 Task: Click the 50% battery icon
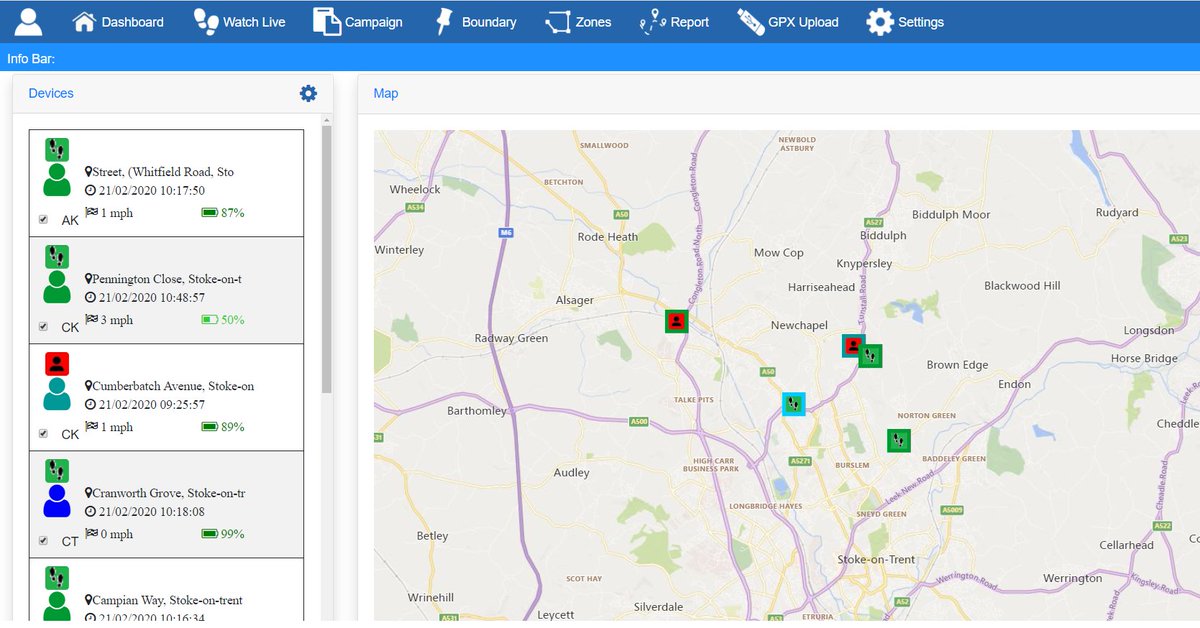click(210, 320)
